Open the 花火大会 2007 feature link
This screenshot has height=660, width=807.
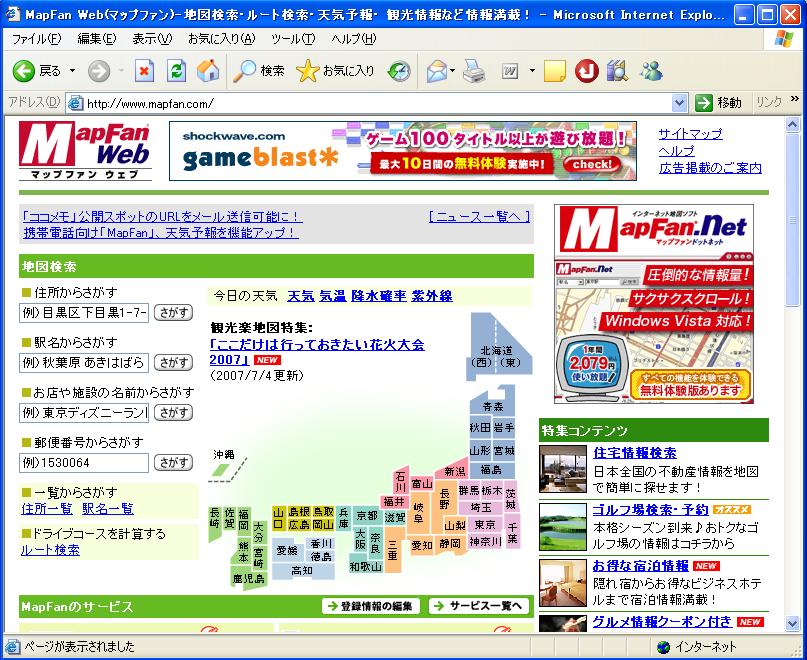point(317,352)
